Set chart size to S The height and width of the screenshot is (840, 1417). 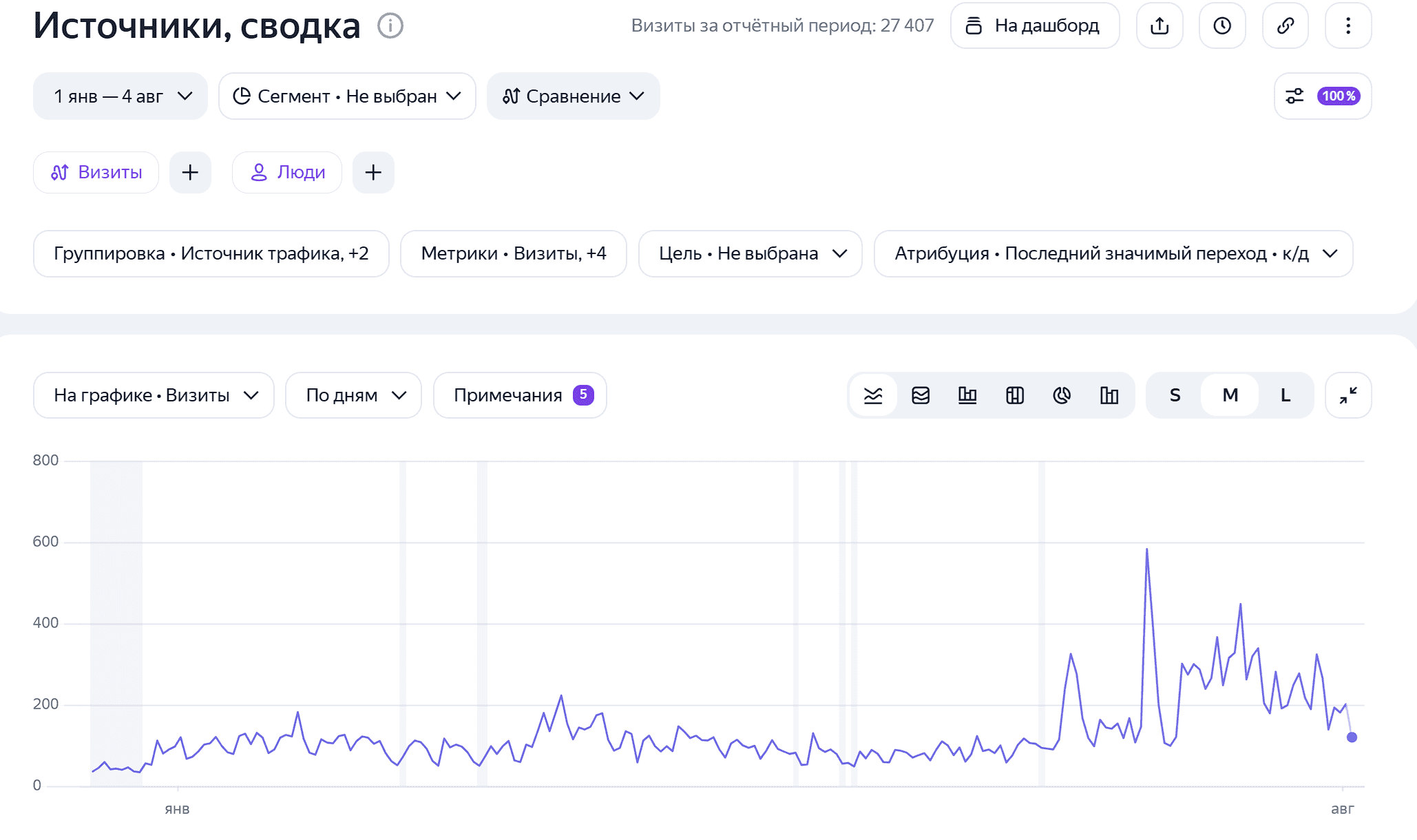pos(1175,395)
